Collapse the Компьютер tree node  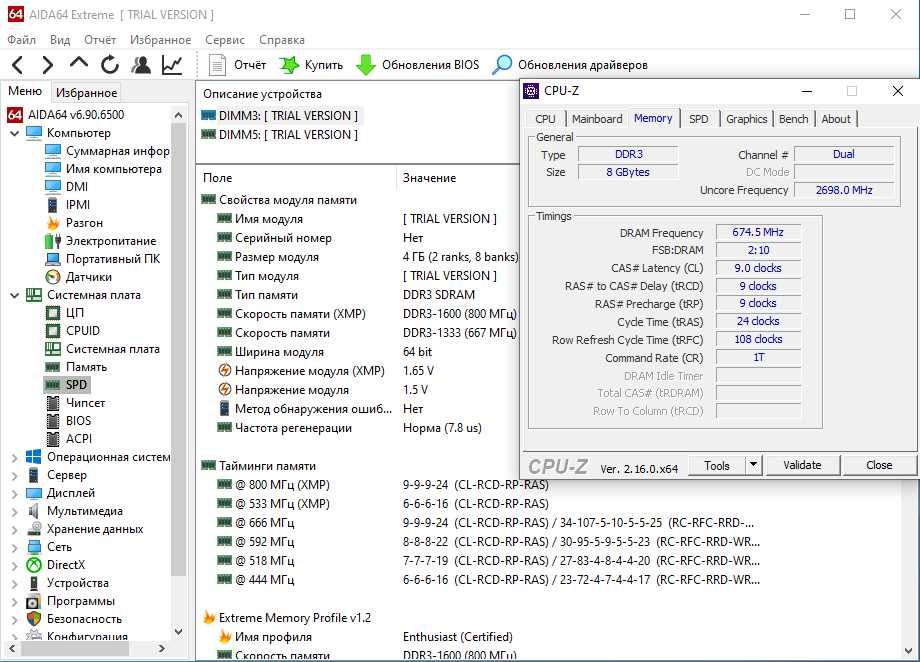[x=15, y=133]
